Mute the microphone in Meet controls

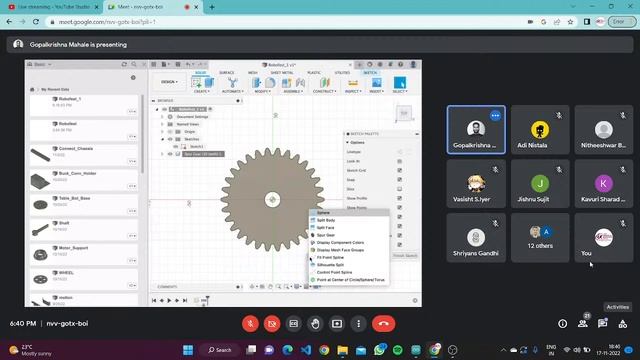pos(250,324)
